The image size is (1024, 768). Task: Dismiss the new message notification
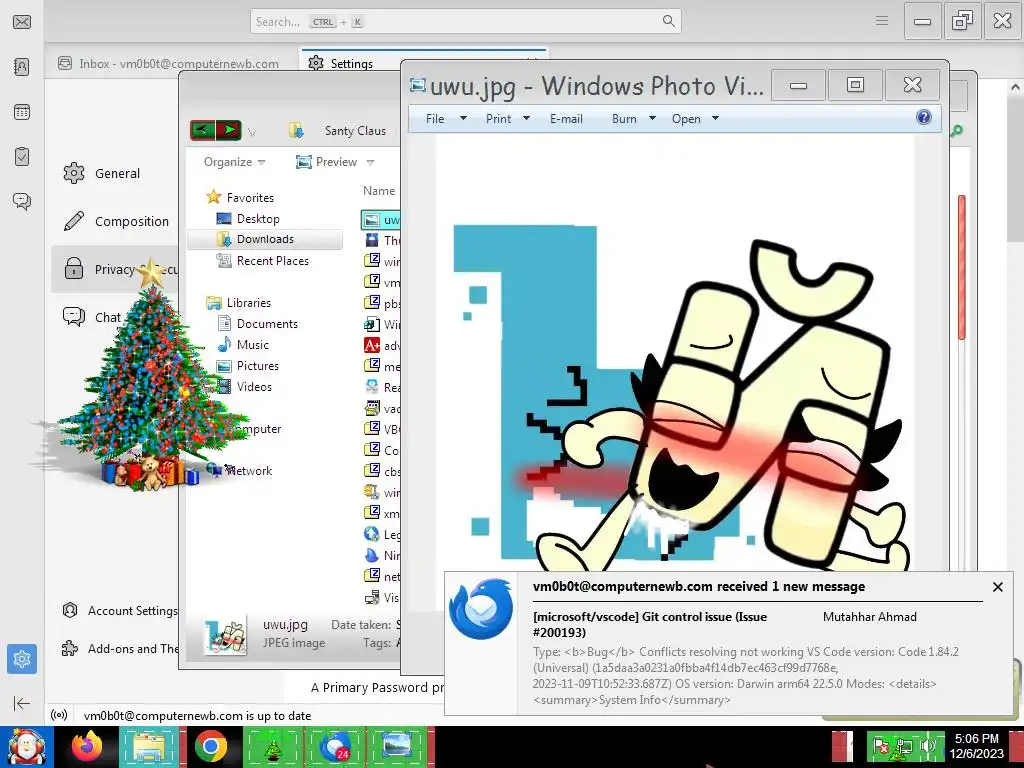coord(997,587)
